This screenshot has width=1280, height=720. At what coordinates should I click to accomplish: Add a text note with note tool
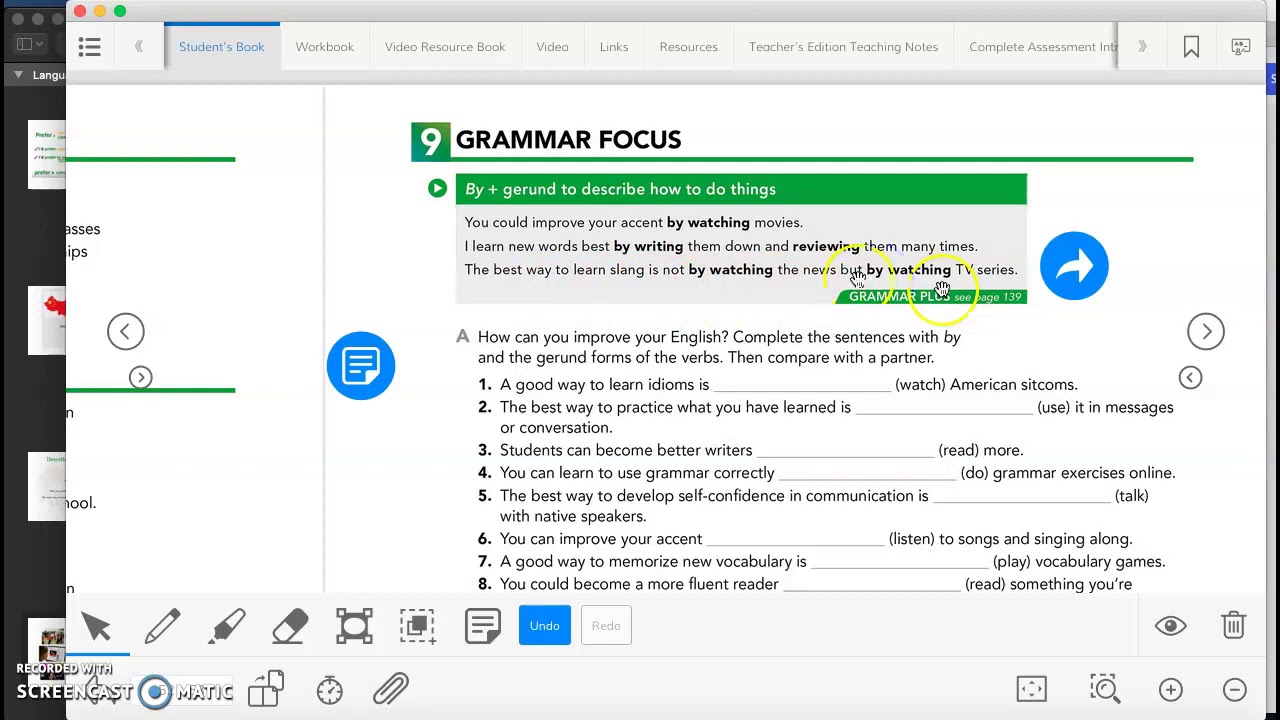482,627
